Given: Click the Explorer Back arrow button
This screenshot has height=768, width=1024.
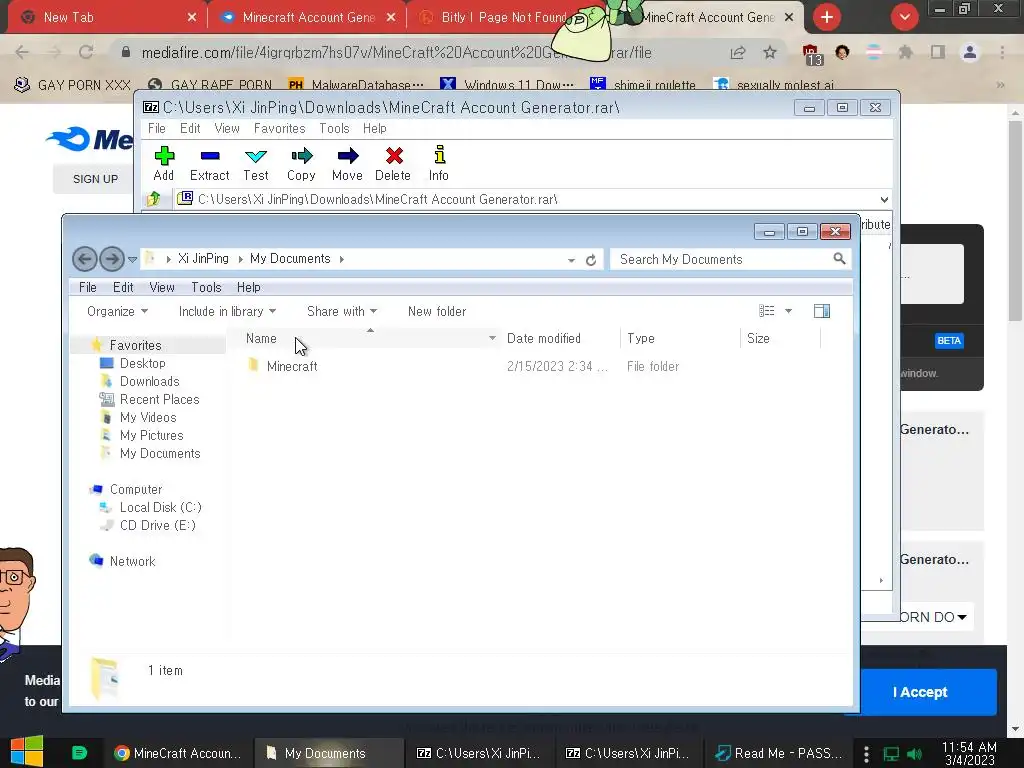Looking at the screenshot, I should [x=85, y=259].
